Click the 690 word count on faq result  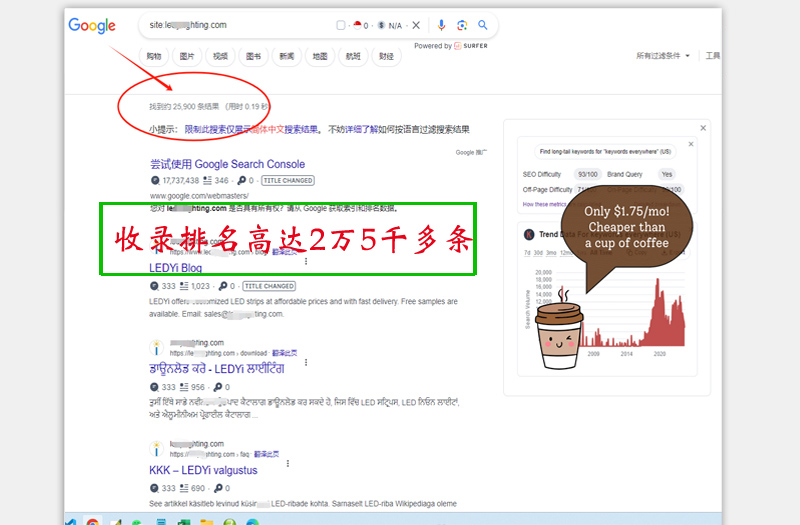tap(198, 488)
